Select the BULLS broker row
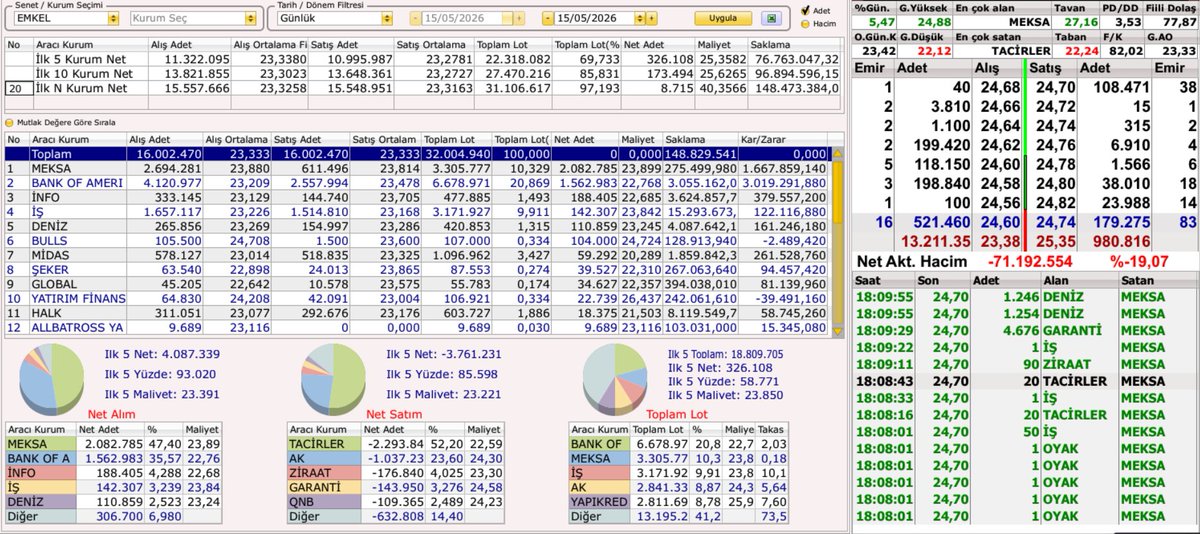This screenshot has height=534, width=1200. (x=418, y=241)
